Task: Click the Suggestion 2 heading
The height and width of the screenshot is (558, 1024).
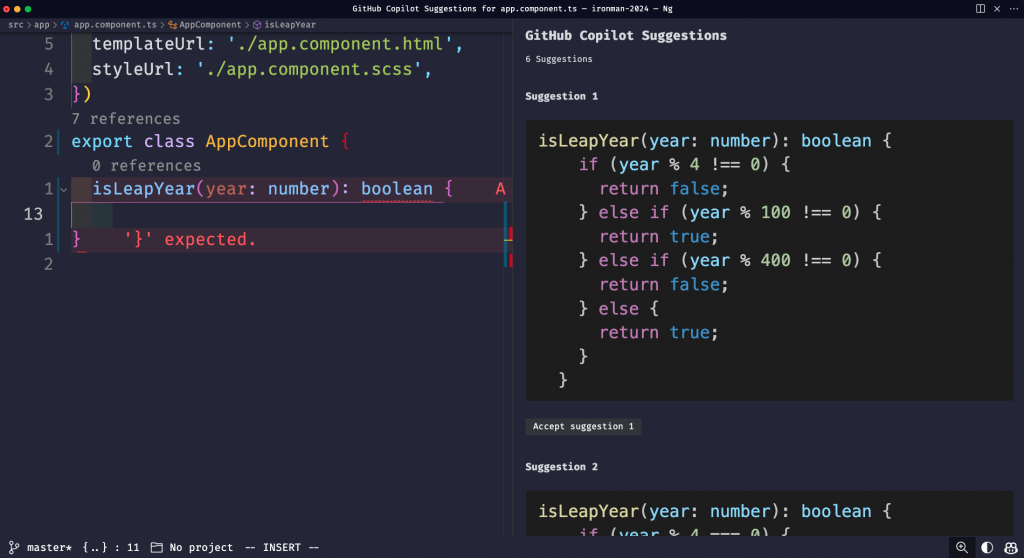Action: [x=562, y=467]
